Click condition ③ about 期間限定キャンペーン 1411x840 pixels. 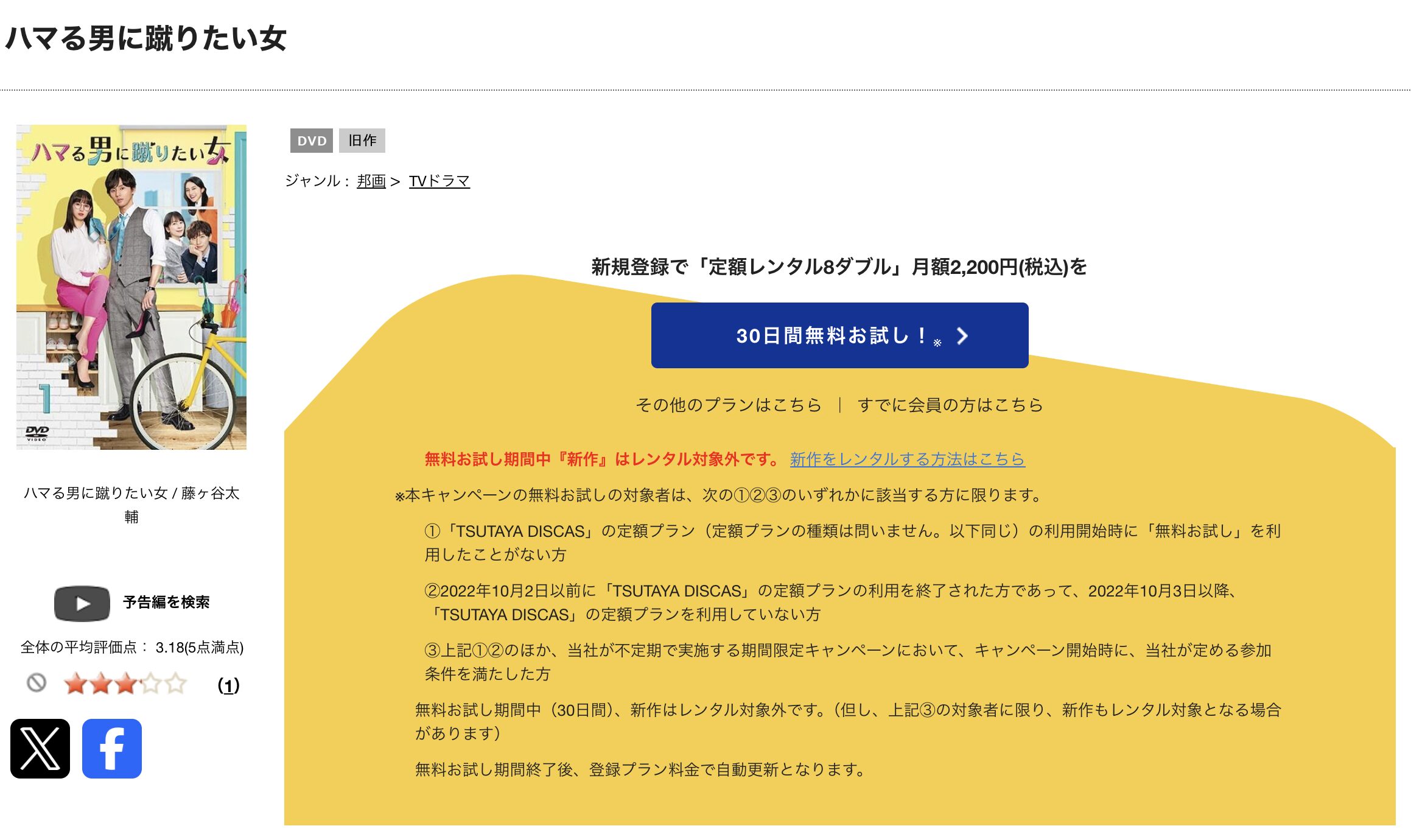click(848, 662)
